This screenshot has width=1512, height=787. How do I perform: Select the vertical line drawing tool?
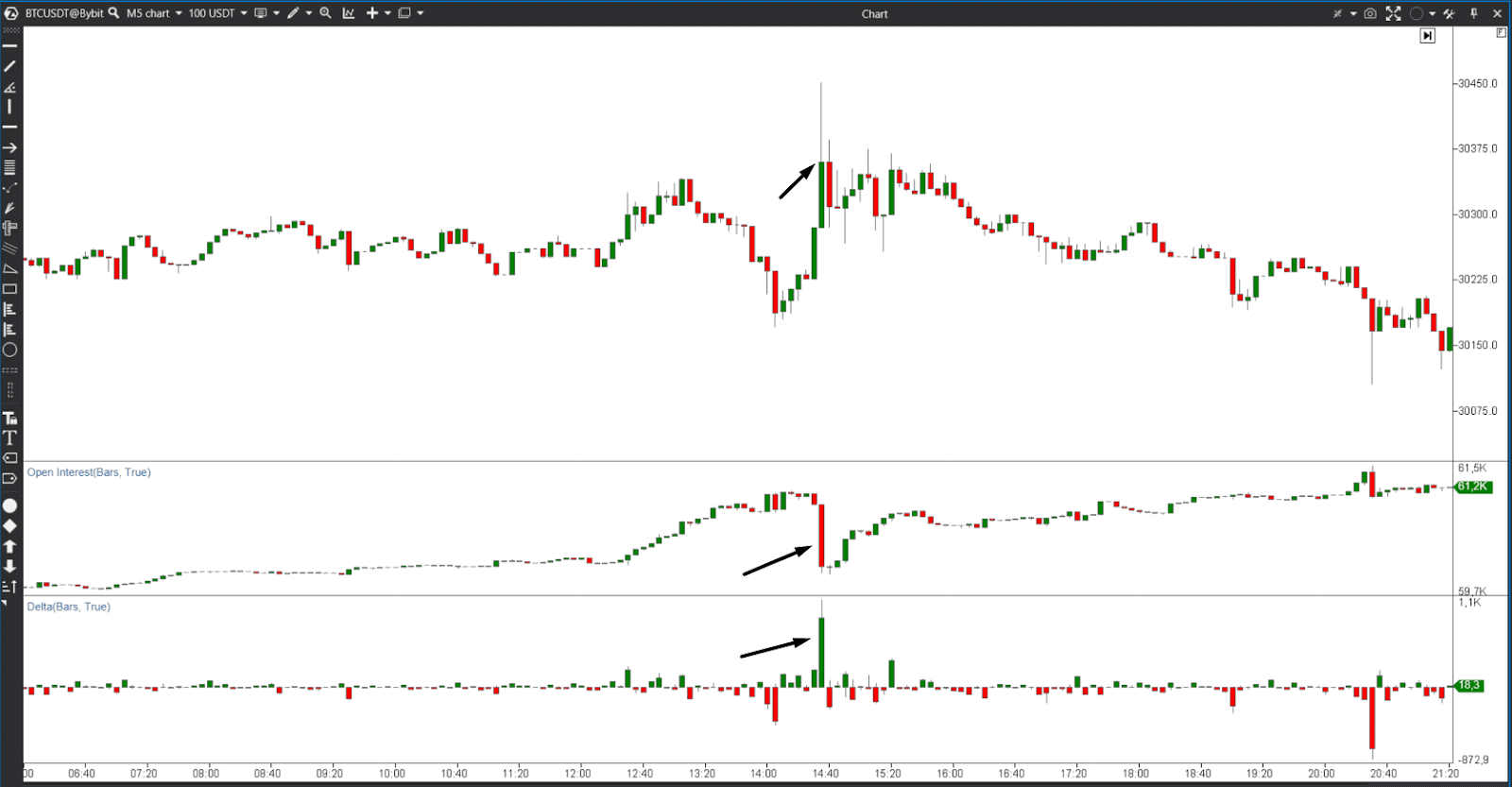[x=9, y=107]
